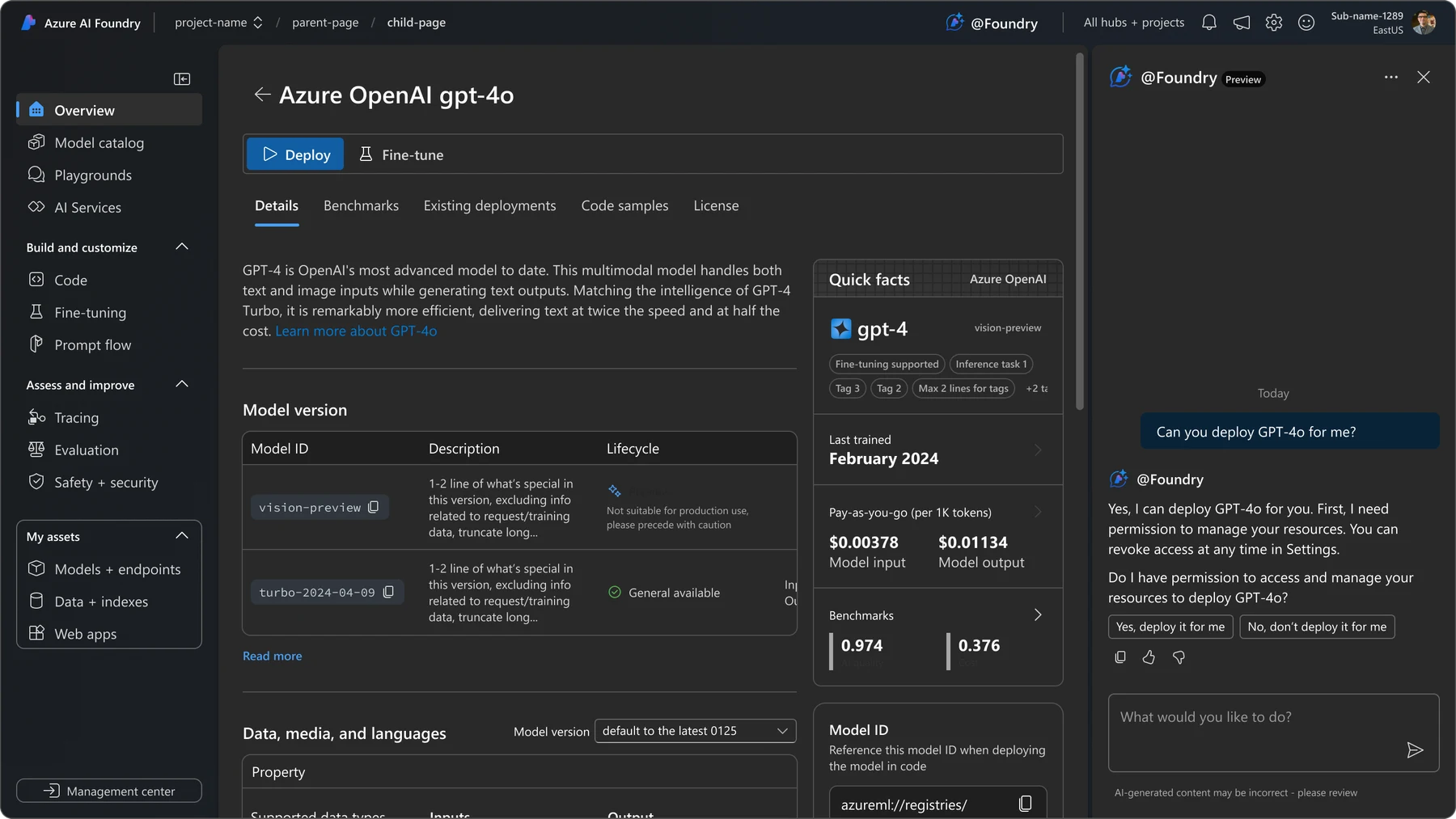Collapse the Build and customize section

click(182, 247)
